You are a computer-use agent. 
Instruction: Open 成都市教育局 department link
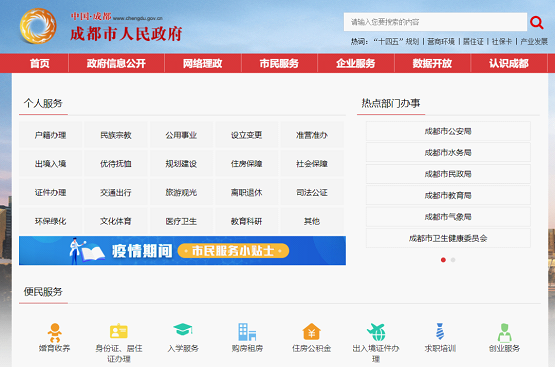[448, 195]
